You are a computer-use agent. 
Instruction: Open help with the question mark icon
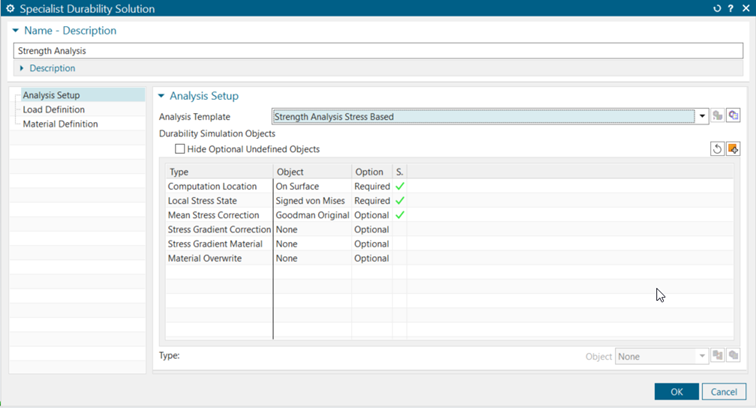pyautogui.click(x=732, y=9)
